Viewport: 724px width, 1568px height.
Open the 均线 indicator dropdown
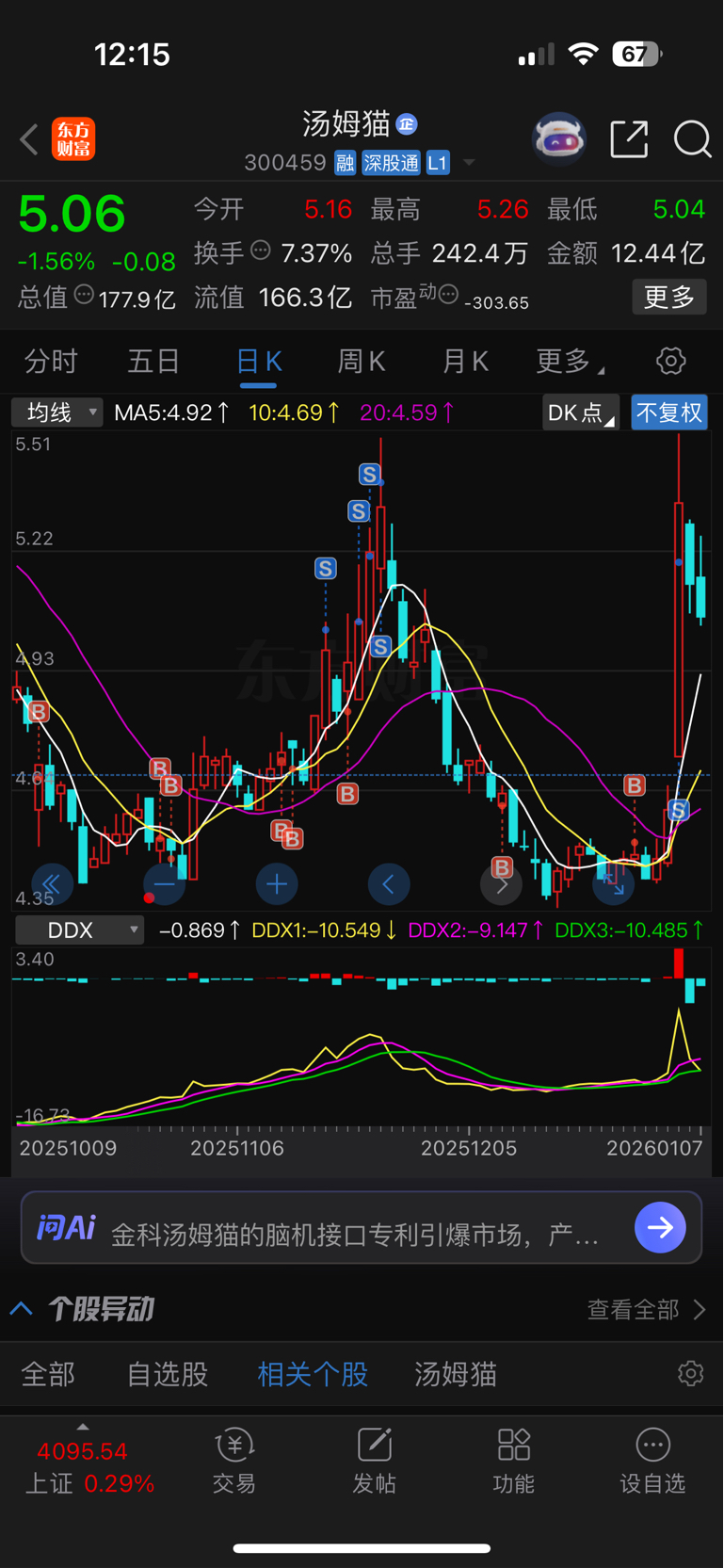click(56, 412)
